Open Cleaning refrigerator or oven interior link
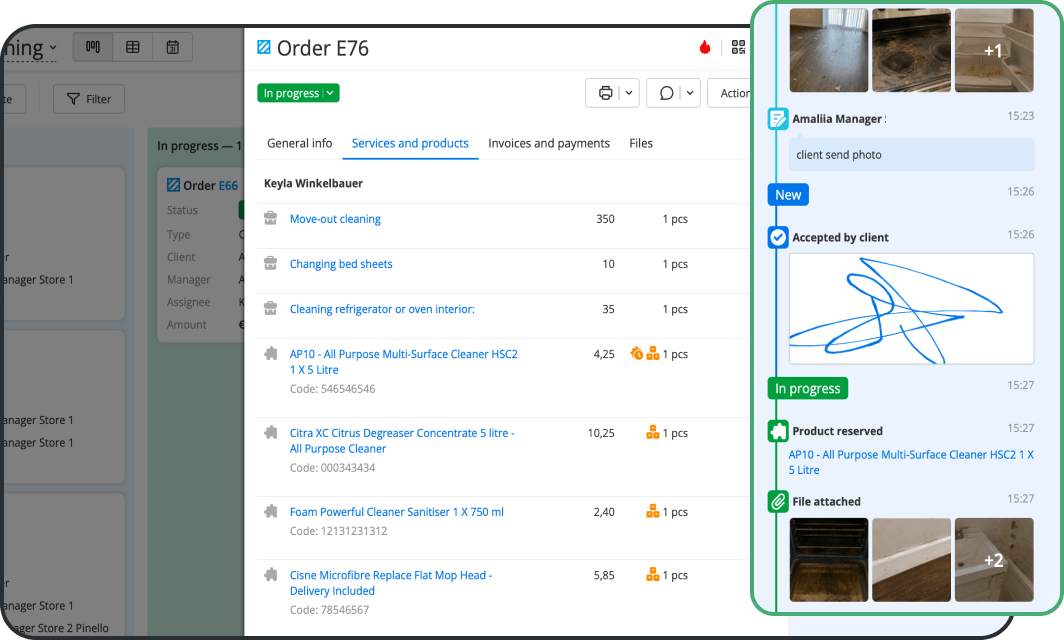 (x=382, y=309)
